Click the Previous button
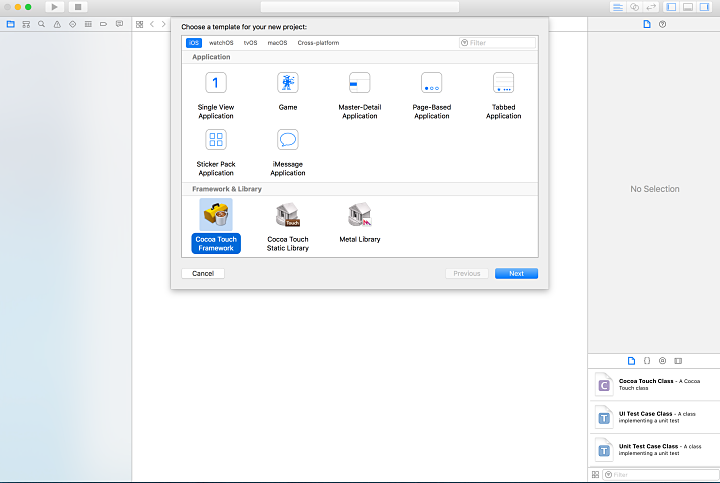Screen dimensions: 720x483 tap(467, 274)
